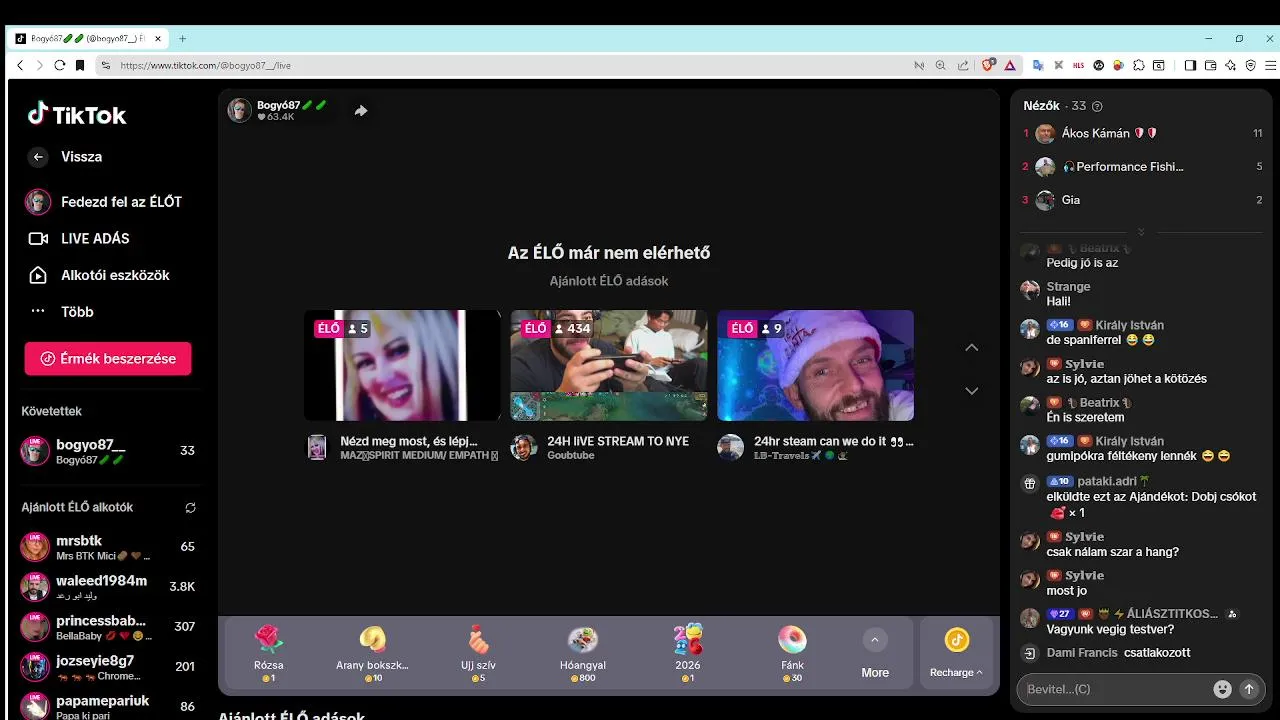Send chat message arrow button

[1248, 689]
